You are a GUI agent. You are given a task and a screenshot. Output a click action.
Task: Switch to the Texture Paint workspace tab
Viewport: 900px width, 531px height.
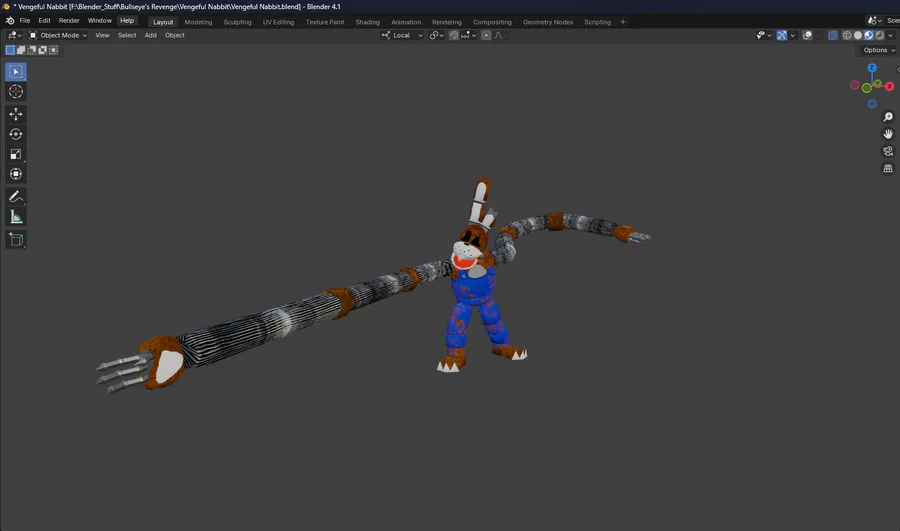click(x=325, y=22)
